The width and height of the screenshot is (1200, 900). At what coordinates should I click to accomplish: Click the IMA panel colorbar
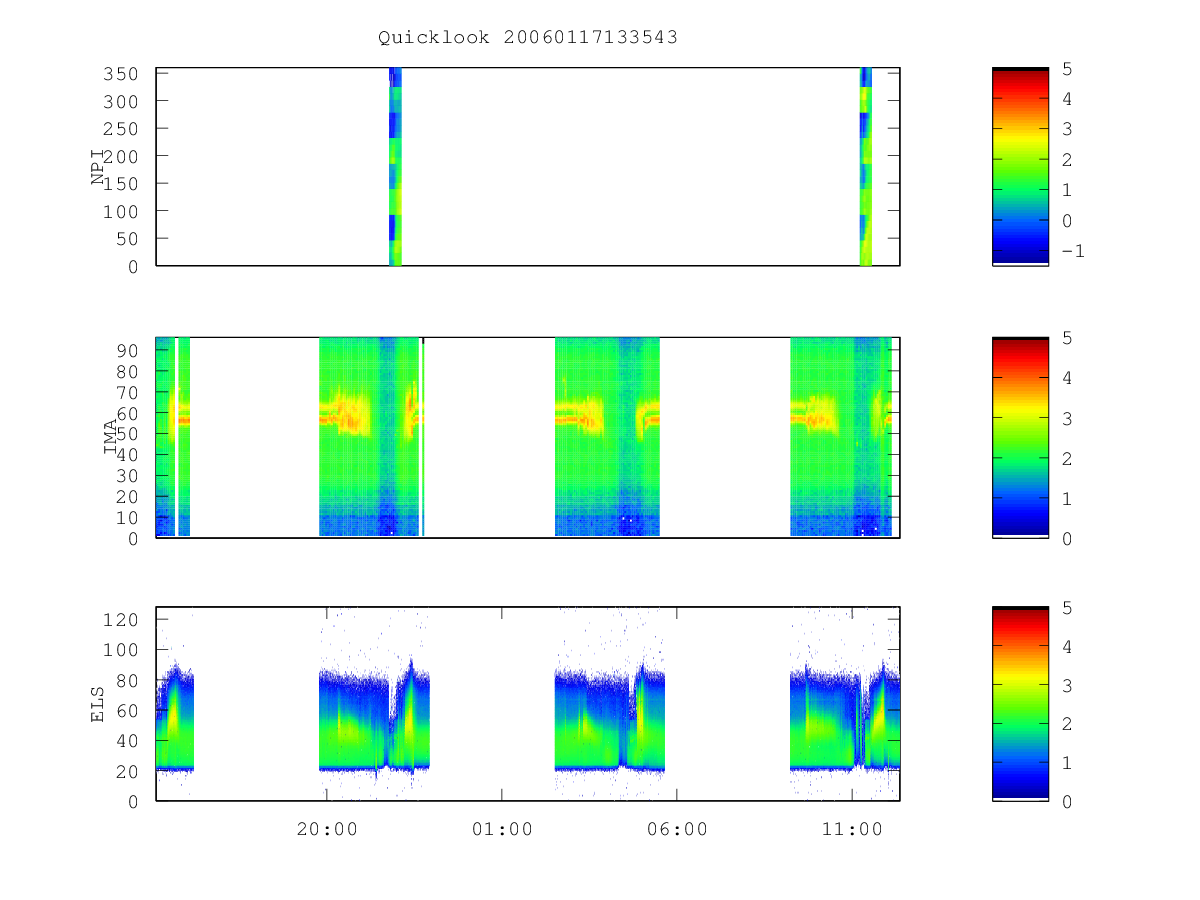click(1020, 437)
